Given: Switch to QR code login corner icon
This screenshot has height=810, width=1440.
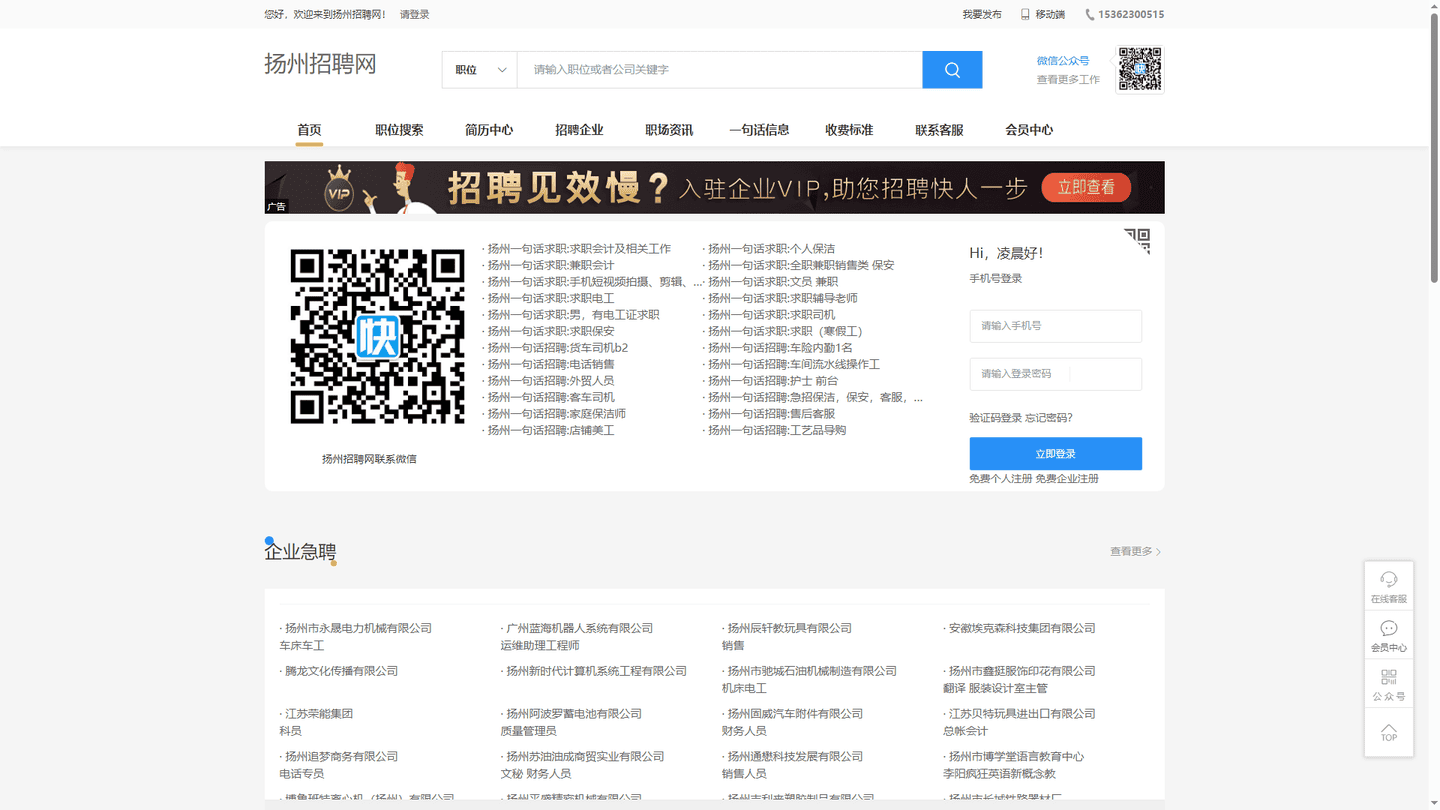Looking at the screenshot, I should pos(1137,241).
